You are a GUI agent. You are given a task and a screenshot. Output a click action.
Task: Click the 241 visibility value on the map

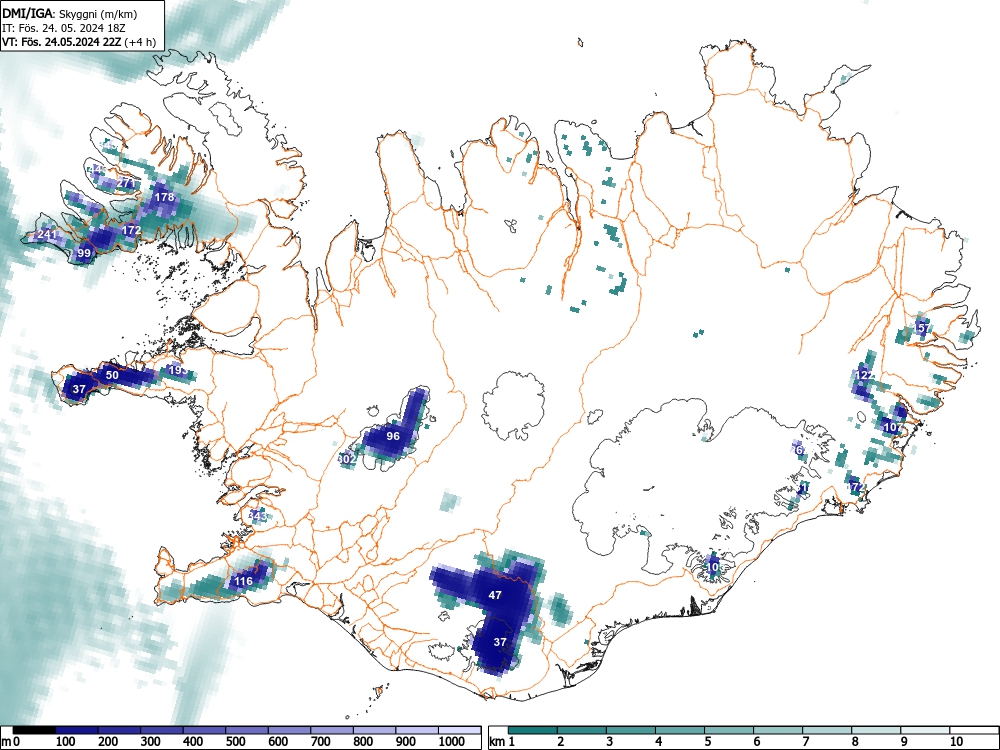point(47,234)
